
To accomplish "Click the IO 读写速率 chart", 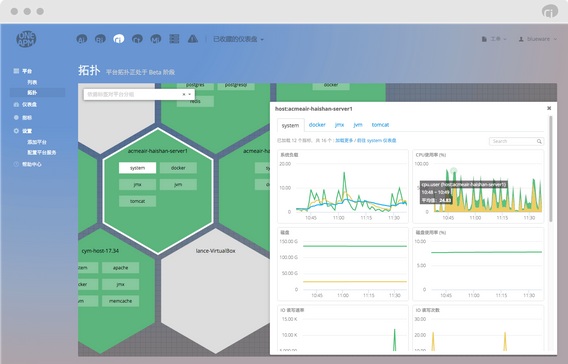I will (x=343, y=329).
